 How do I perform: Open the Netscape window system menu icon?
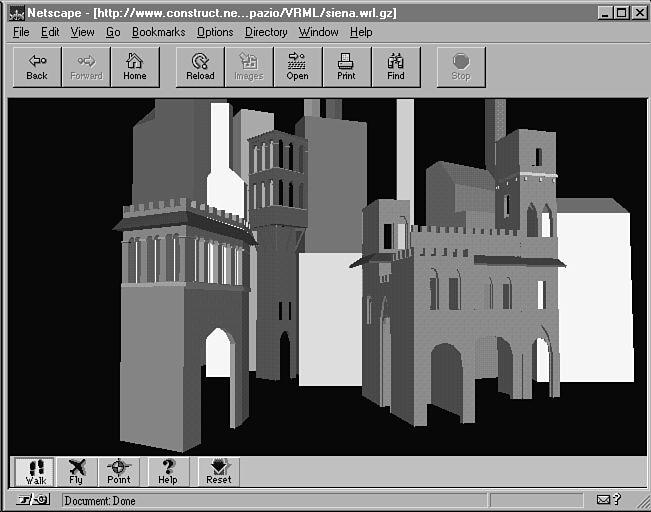coord(15,12)
